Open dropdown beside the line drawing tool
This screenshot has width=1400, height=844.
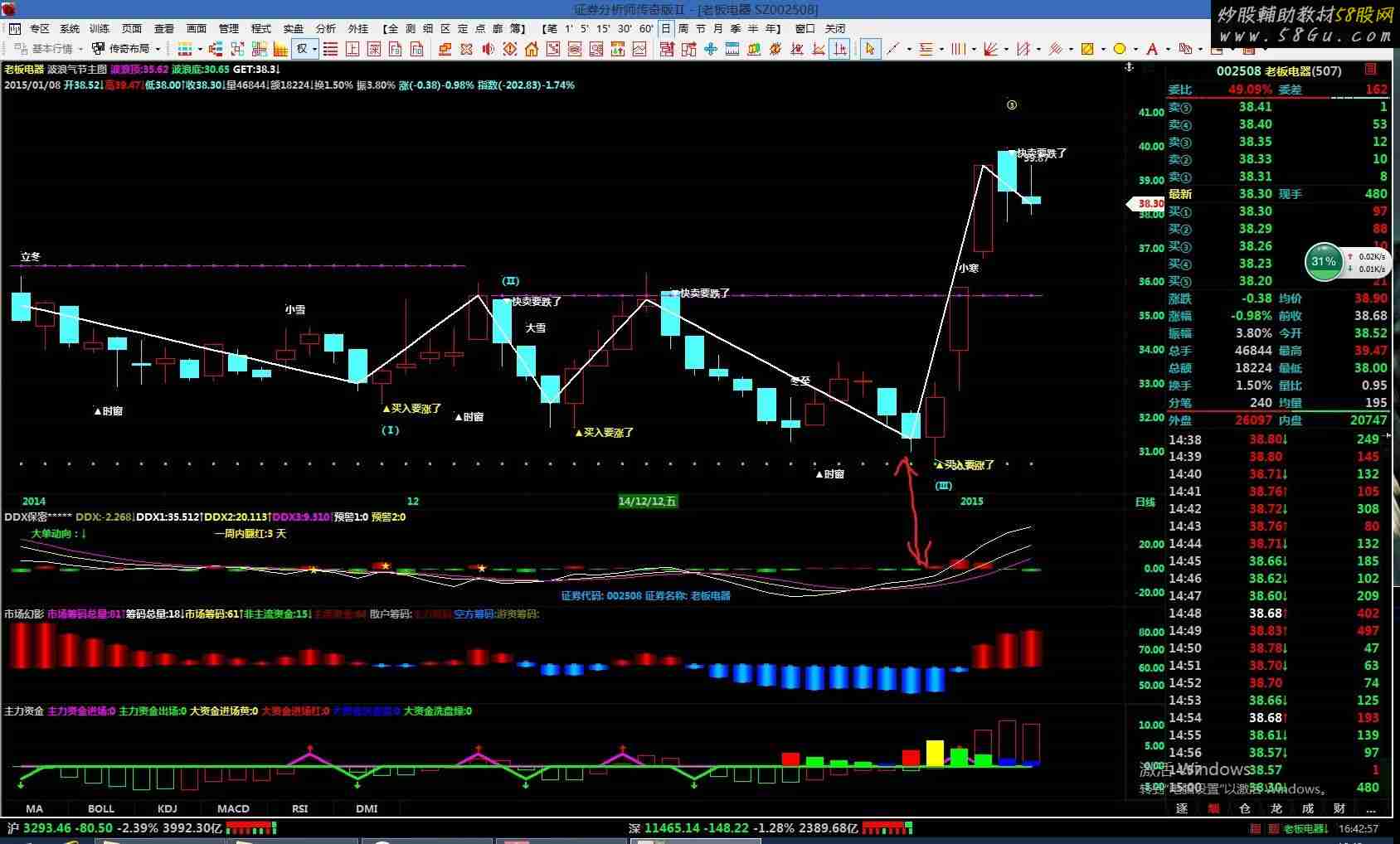pos(909,49)
